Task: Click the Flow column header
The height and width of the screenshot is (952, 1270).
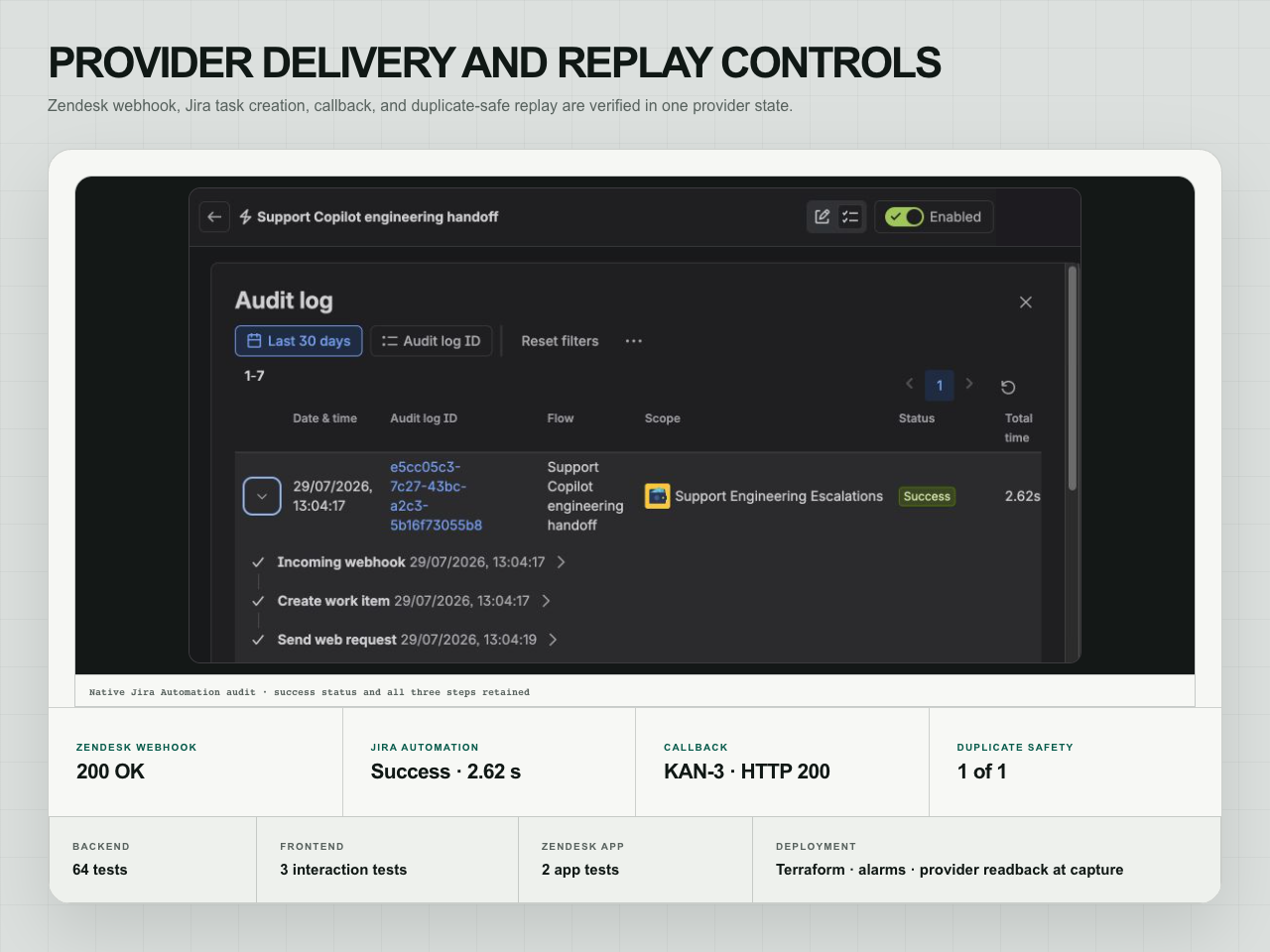Action: pyautogui.click(x=561, y=418)
